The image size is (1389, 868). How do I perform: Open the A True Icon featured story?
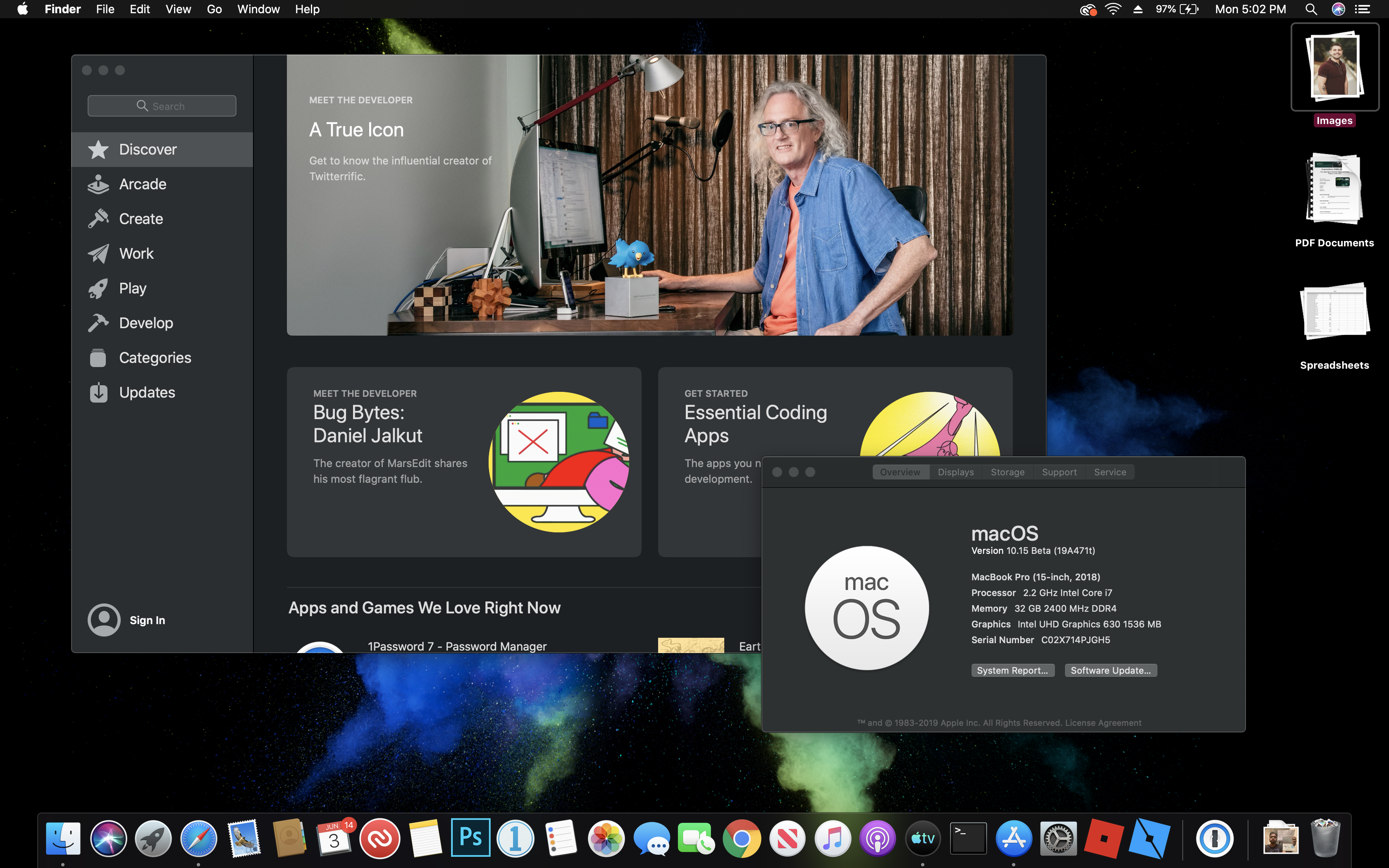click(650, 195)
